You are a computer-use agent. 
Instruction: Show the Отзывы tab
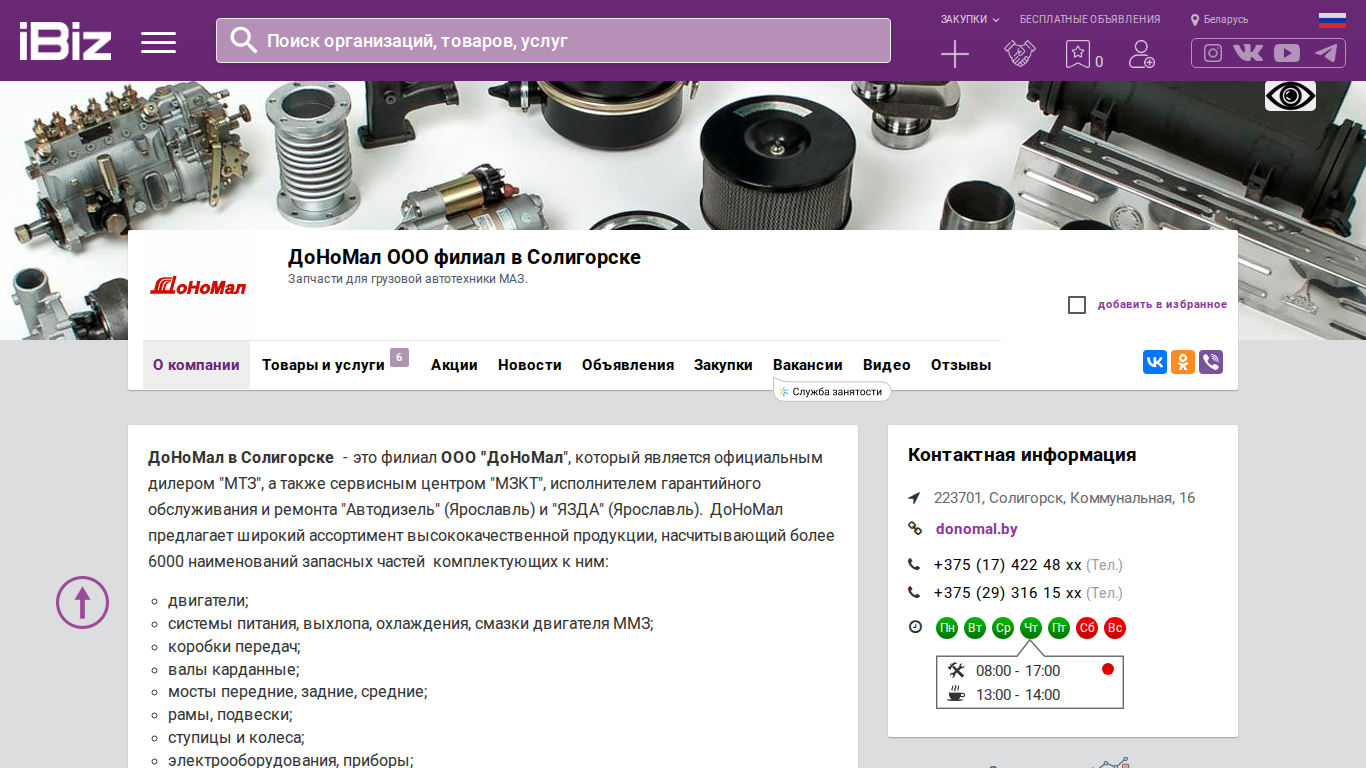961,365
